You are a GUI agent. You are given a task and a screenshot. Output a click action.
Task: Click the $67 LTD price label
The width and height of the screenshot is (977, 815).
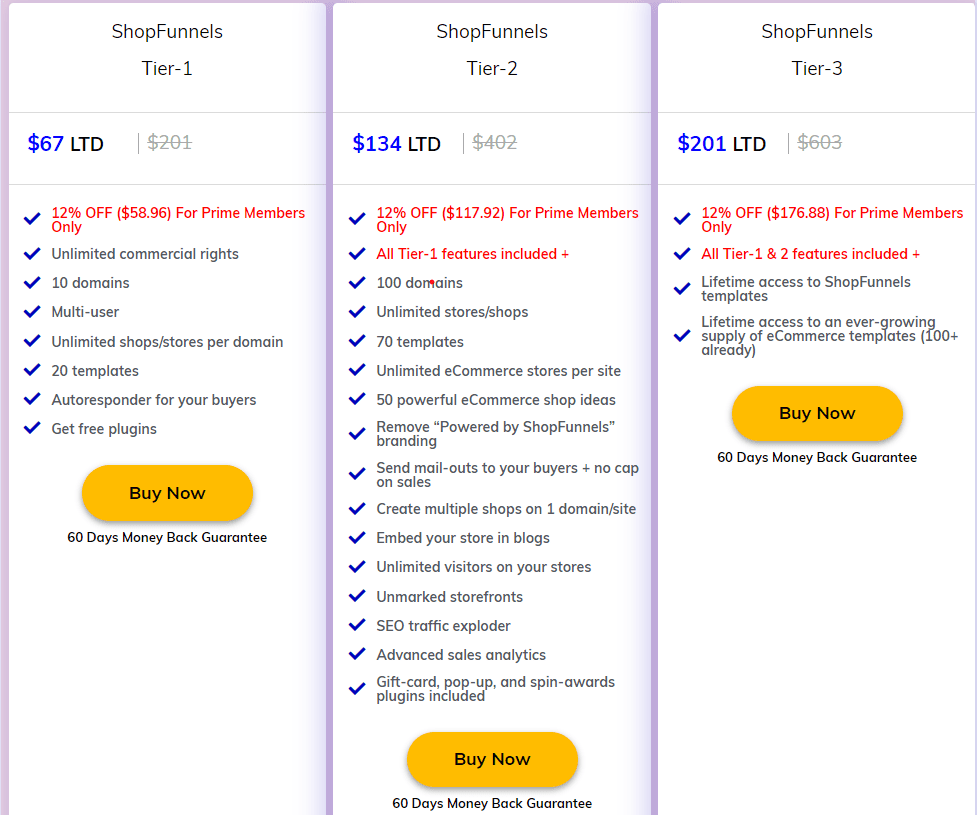coord(66,143)
